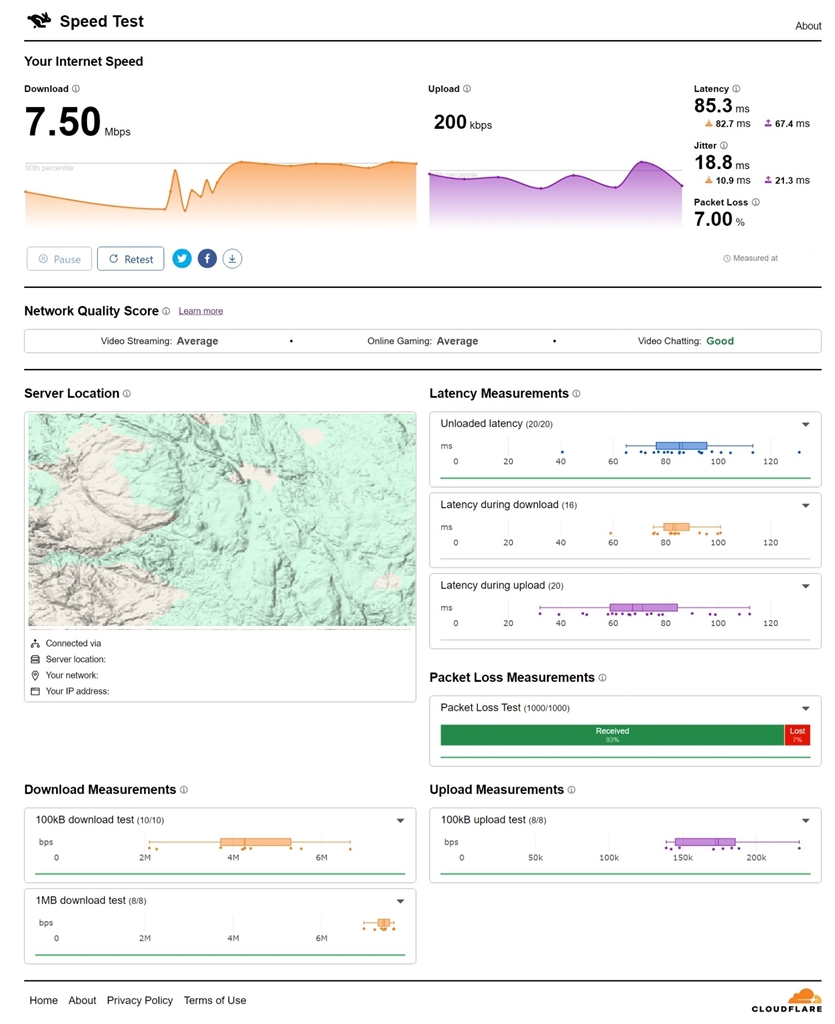Open the Privacy Policy footer link
Screen dimensions: 835x1024
pos(140,1000)
